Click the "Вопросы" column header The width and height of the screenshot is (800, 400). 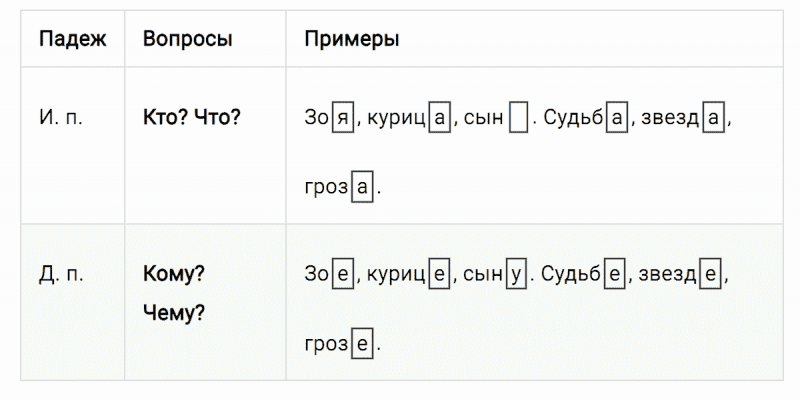[188, 40]
